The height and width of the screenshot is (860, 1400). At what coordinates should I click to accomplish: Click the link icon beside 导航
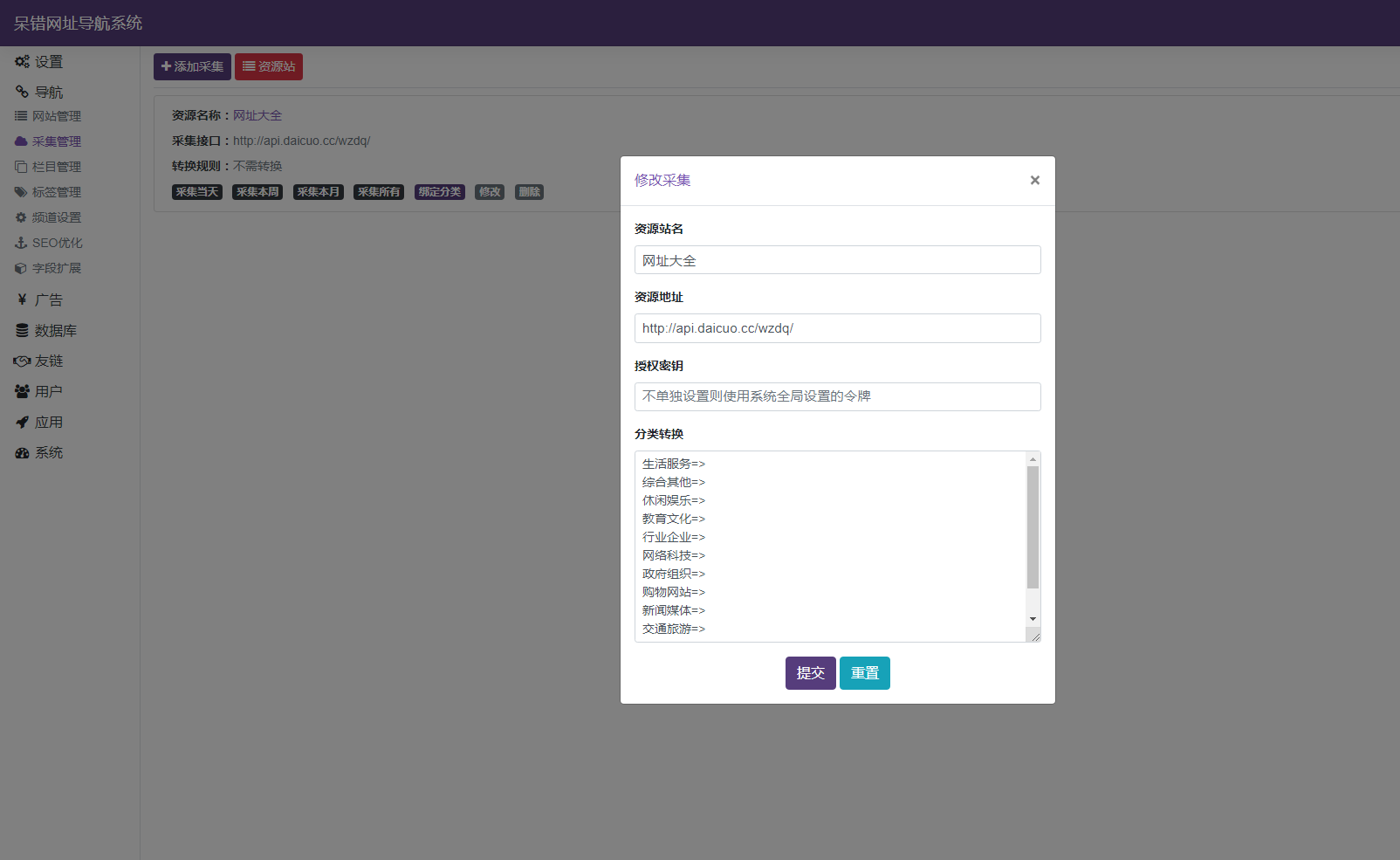pos(22,92)
